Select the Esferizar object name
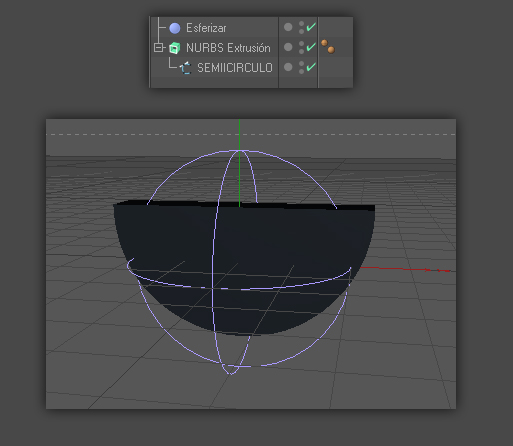 206,28
